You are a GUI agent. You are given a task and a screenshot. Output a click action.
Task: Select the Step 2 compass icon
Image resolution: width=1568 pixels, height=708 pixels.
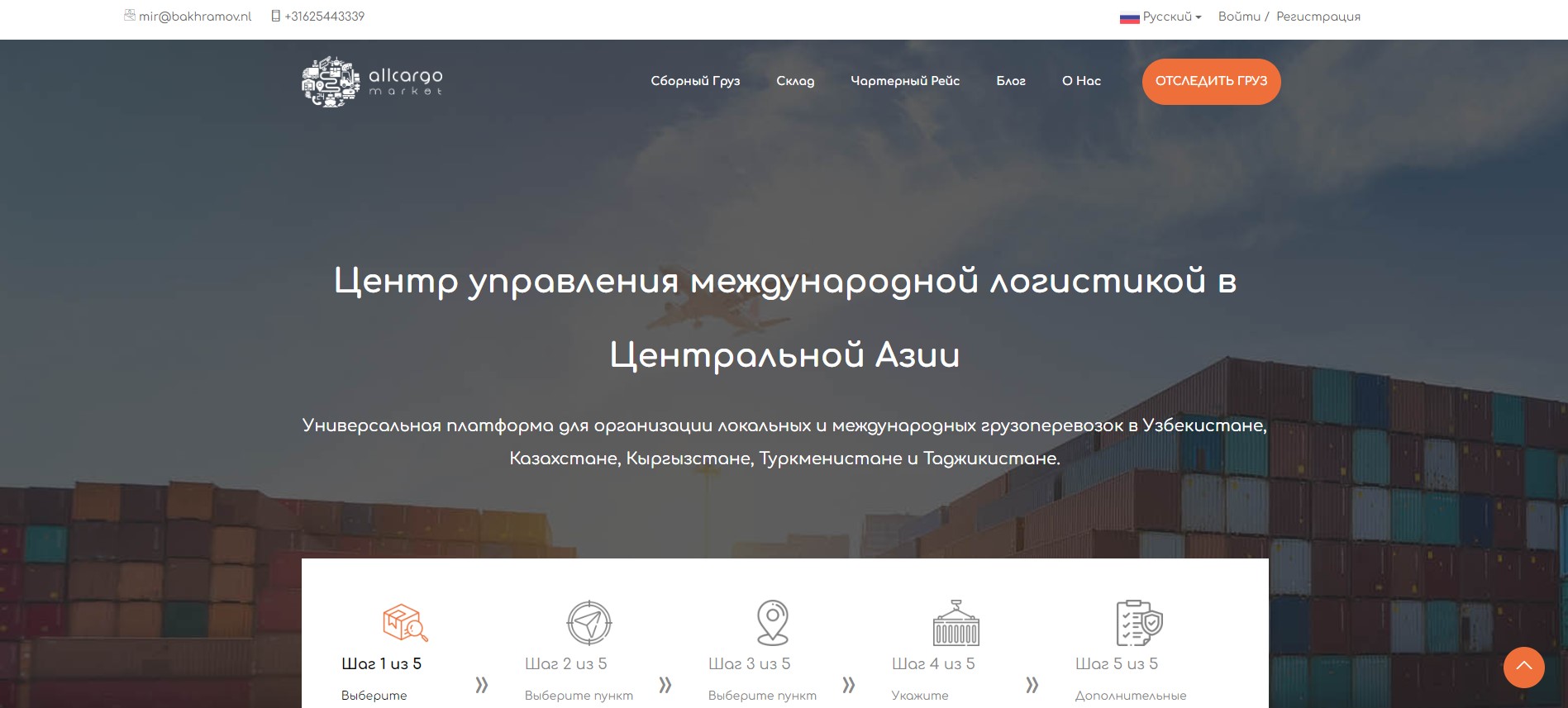pyautogui.click(x=589, y=623)
